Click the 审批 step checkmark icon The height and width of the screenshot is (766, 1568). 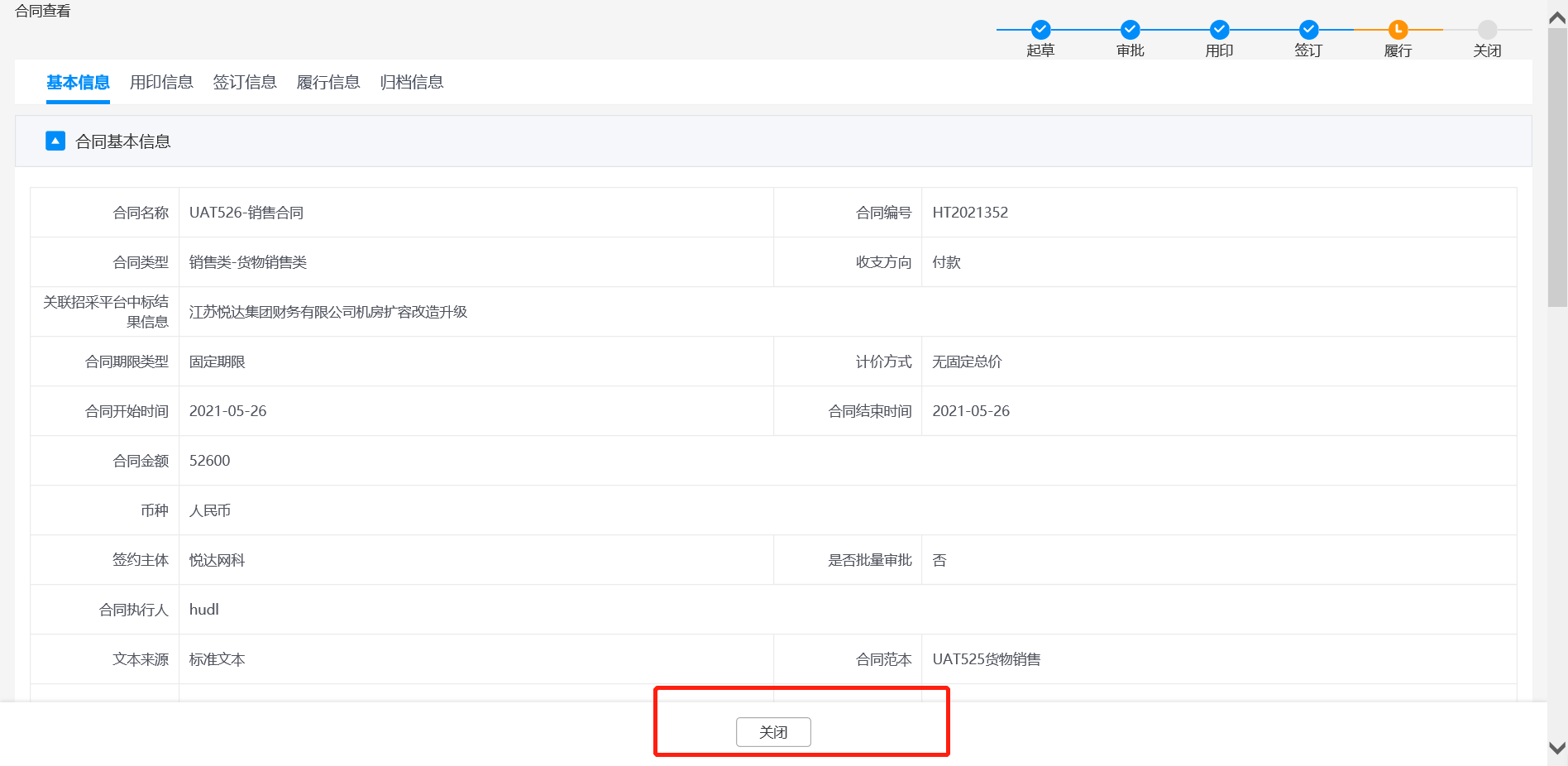pyautogui.click(x=1130, y=30)
